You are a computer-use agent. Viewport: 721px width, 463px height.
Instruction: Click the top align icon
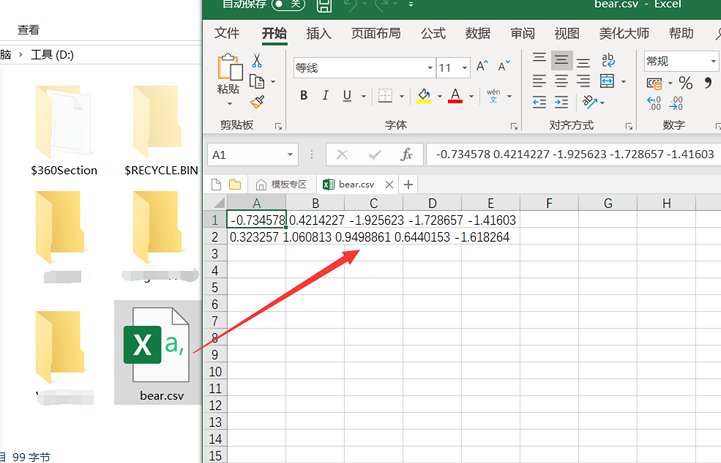point(539,58)
